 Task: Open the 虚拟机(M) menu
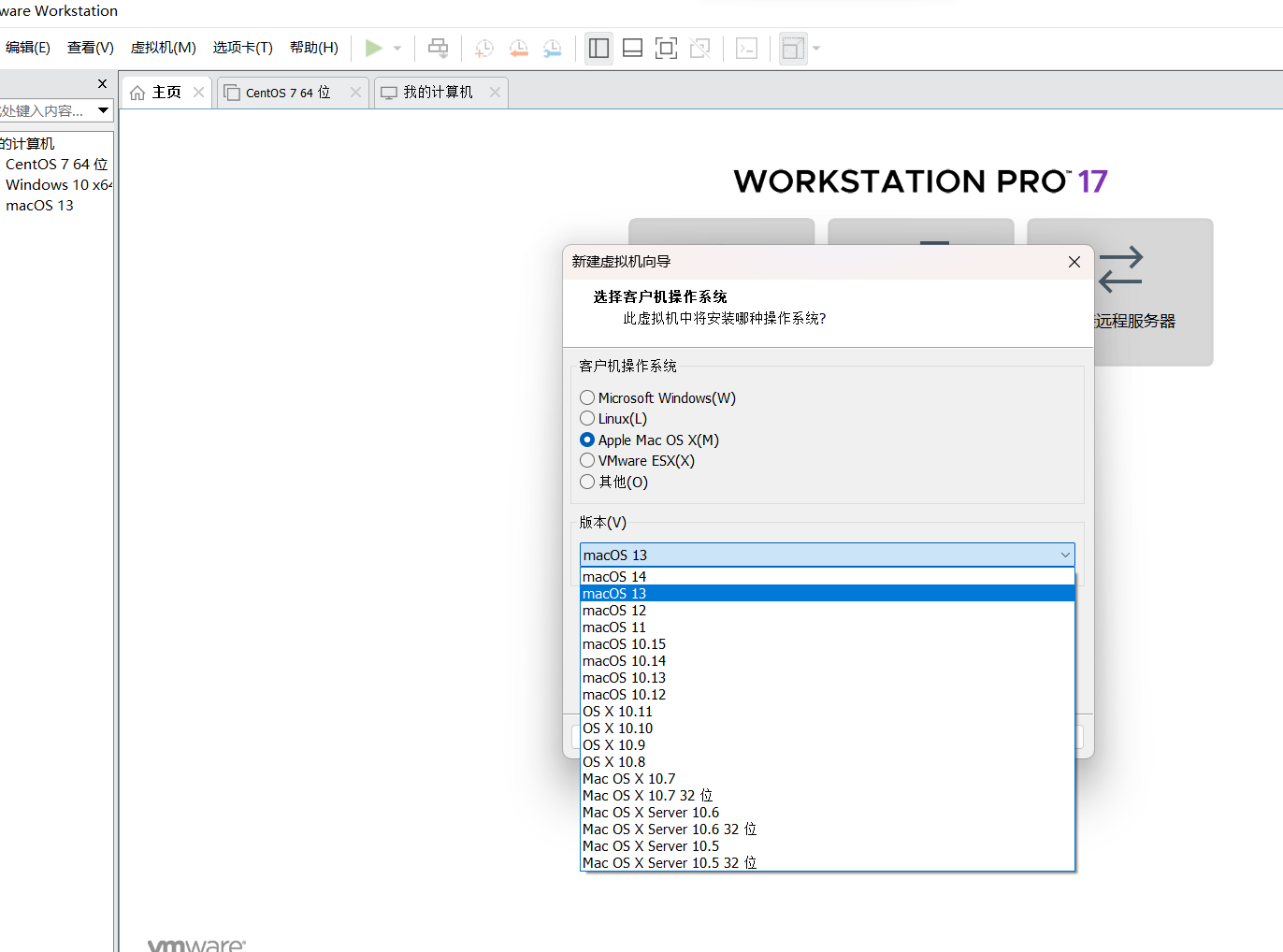pyautogui.click(x=164, y=48)
